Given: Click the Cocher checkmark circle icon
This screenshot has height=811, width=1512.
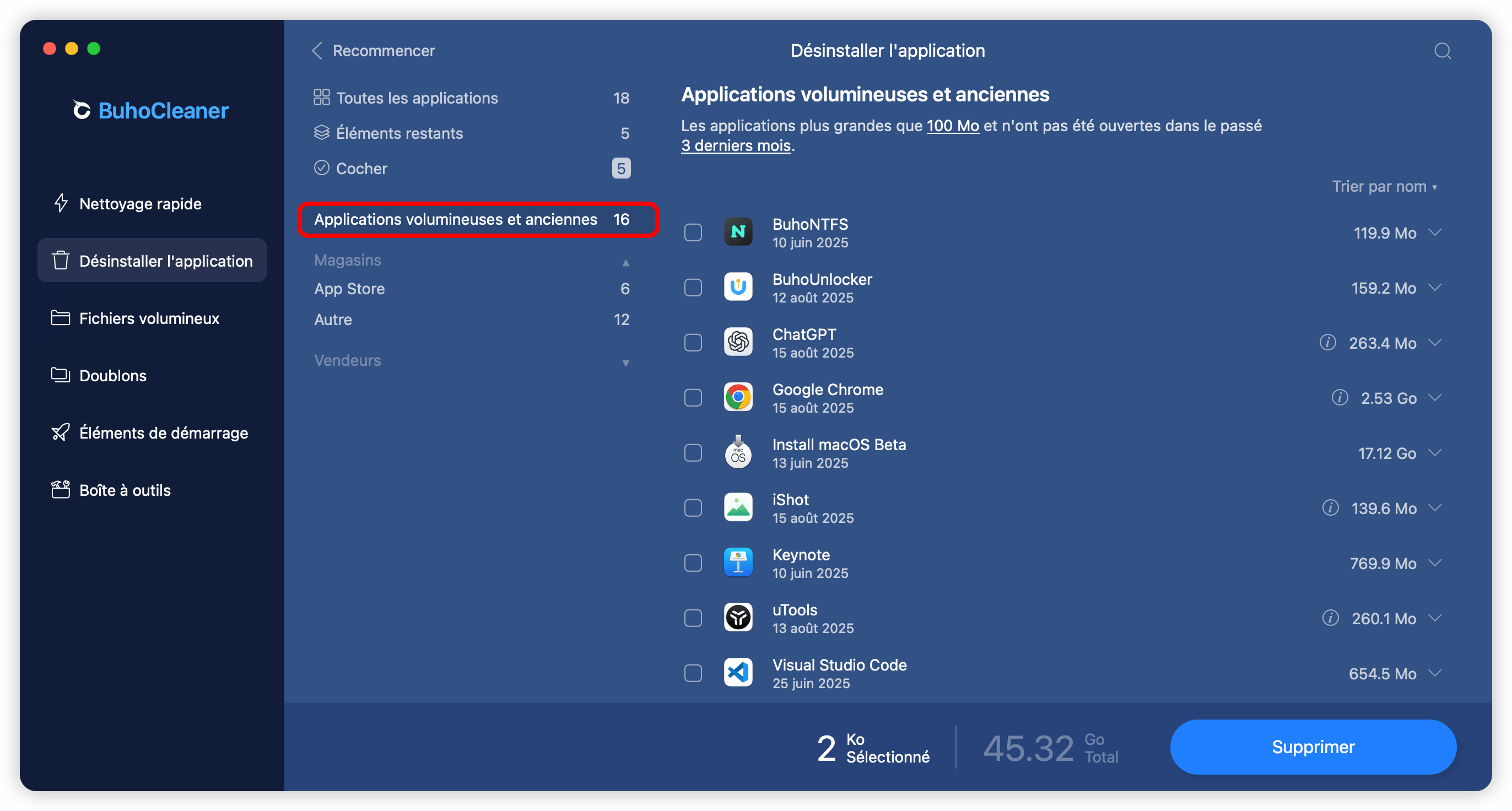Looking at the screenshot, I should tap(322, 168).
